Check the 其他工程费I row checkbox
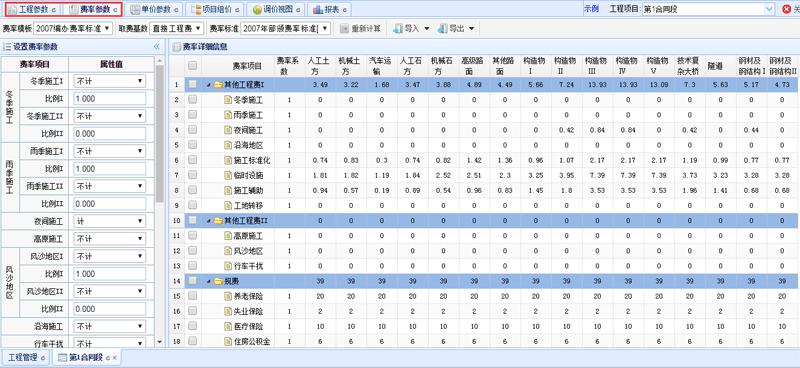This screenshot has width=800, height=368. (192, 84)
